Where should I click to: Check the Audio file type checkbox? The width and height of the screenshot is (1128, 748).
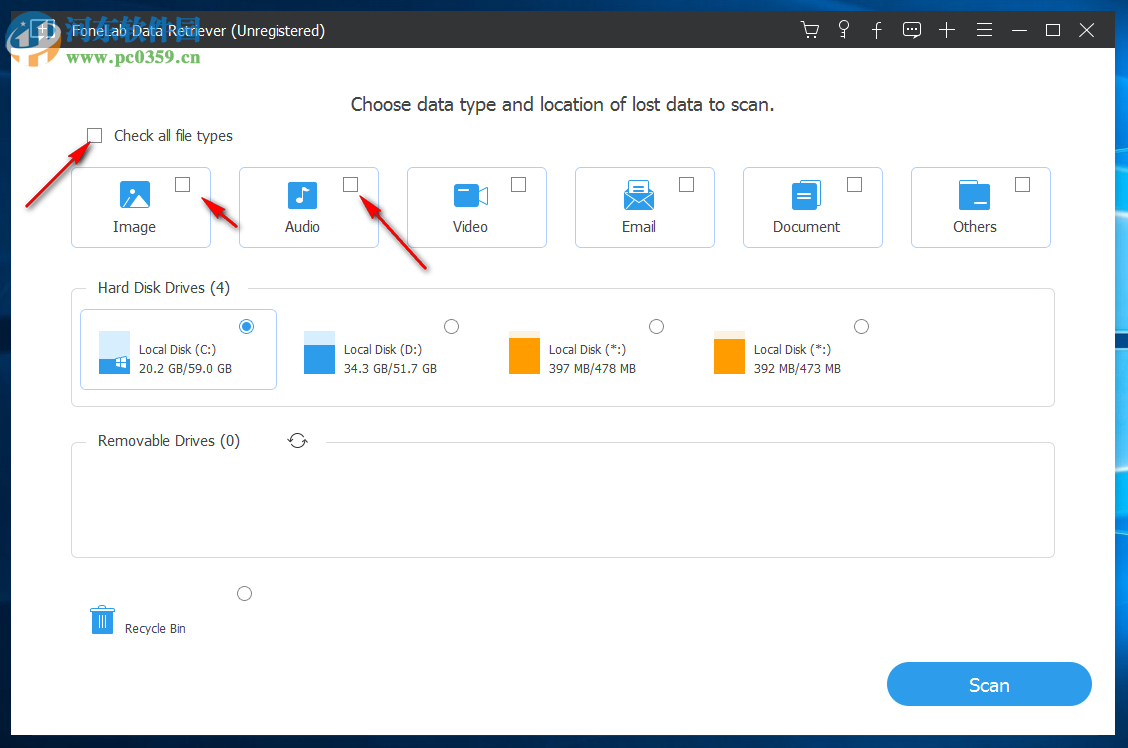click(349, 184)
